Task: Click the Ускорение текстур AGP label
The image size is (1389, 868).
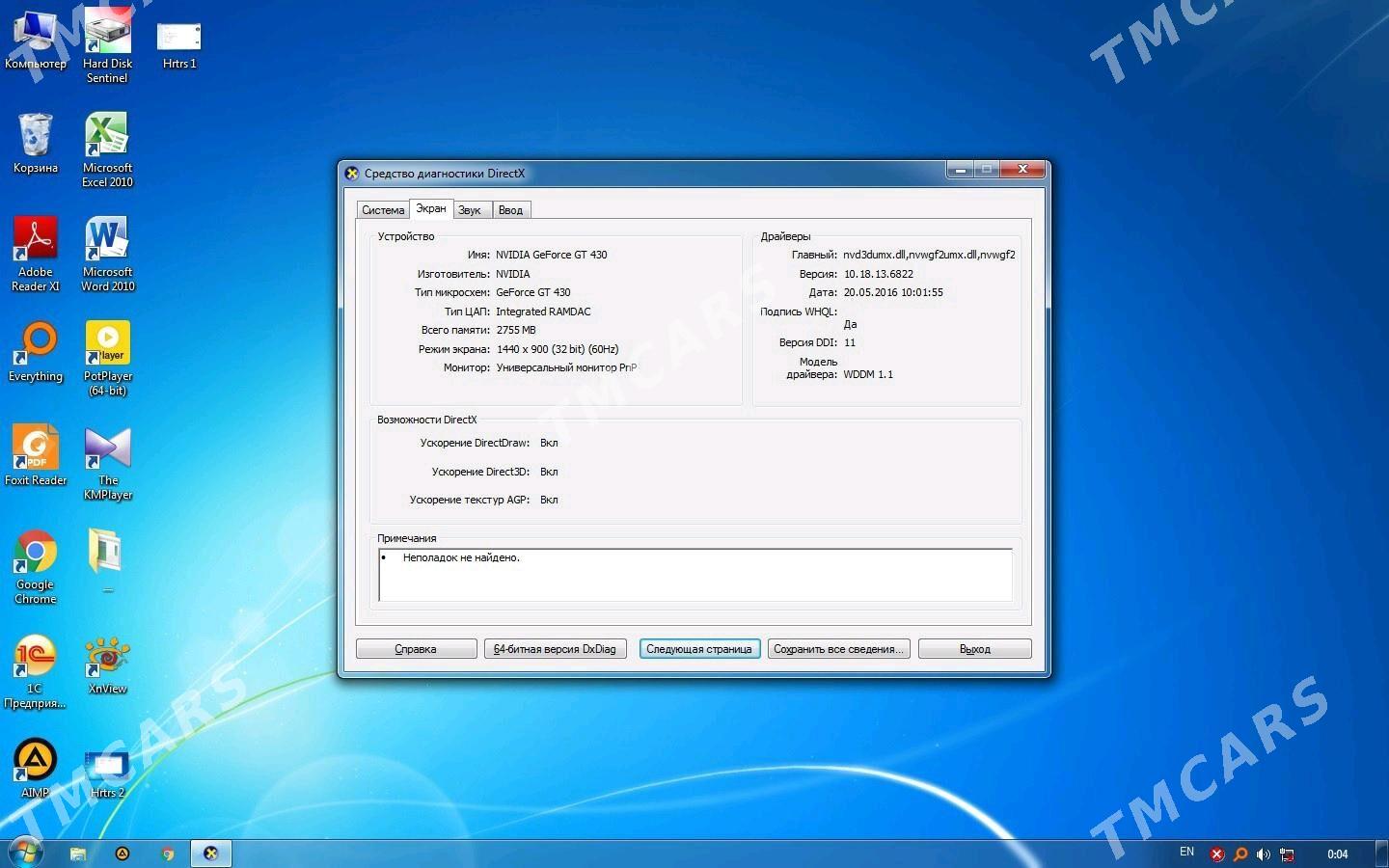Action: pos(470,500)
